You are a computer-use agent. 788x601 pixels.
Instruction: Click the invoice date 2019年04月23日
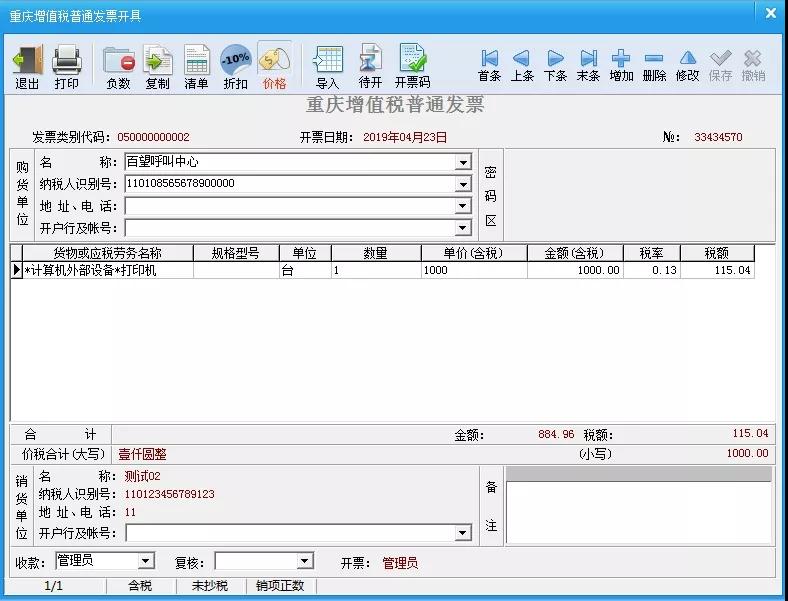click(405, 137)
